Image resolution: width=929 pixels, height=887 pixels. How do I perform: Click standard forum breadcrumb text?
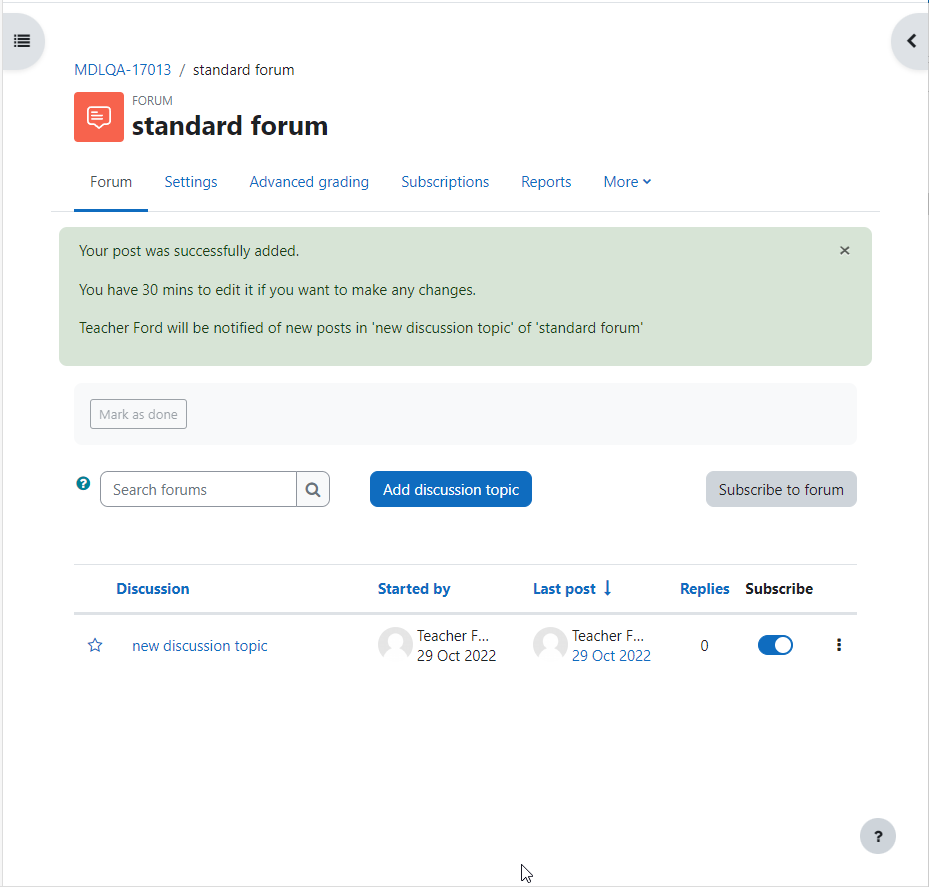point(244,70)
